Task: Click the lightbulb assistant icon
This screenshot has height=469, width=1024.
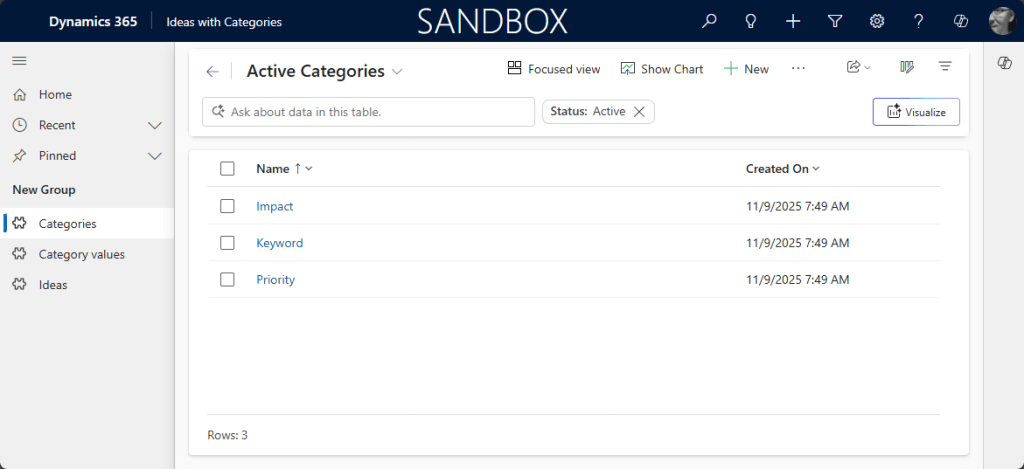Action: pos(751,21)
